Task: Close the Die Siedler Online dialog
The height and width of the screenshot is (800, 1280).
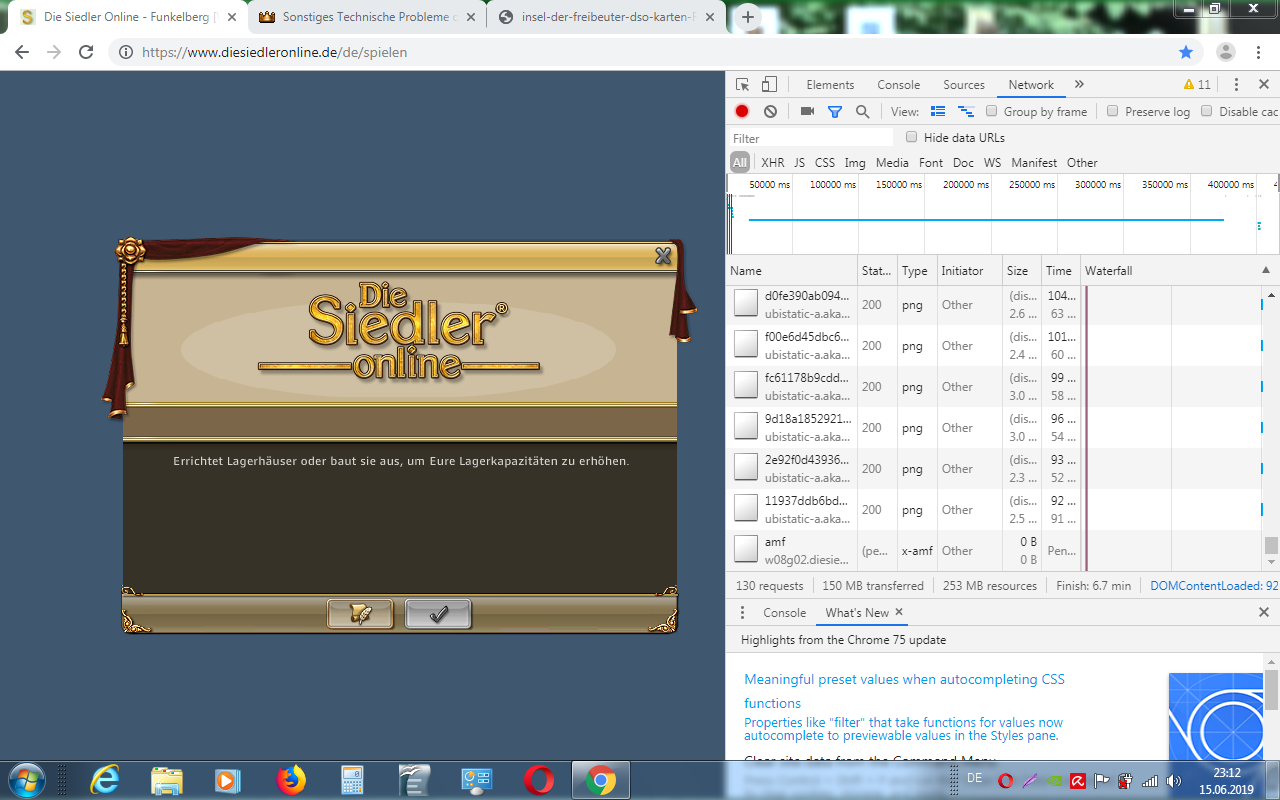Action: 663,256
